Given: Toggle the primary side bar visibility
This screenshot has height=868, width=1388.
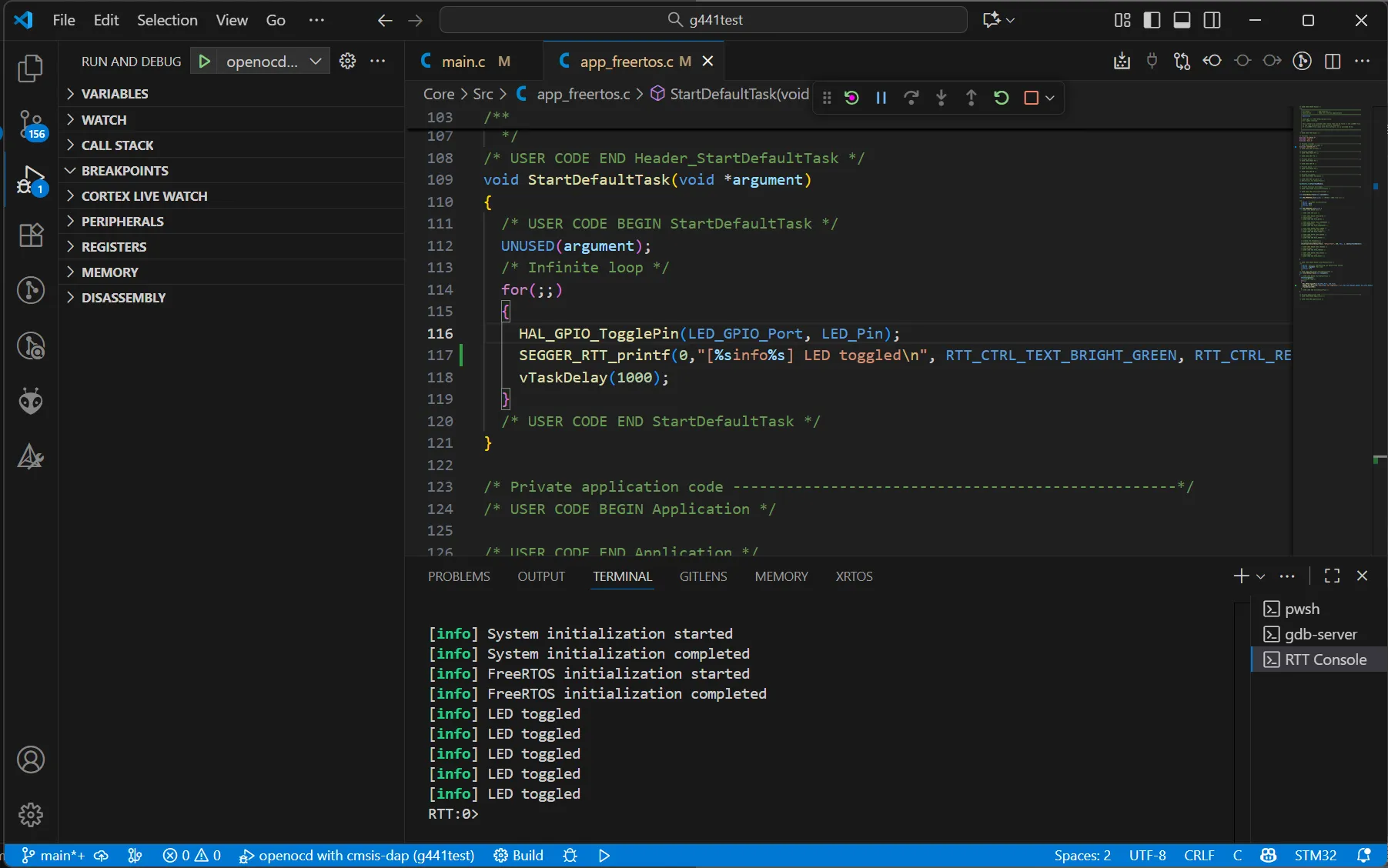Looking at the screenshot, I should [1152, 21].
